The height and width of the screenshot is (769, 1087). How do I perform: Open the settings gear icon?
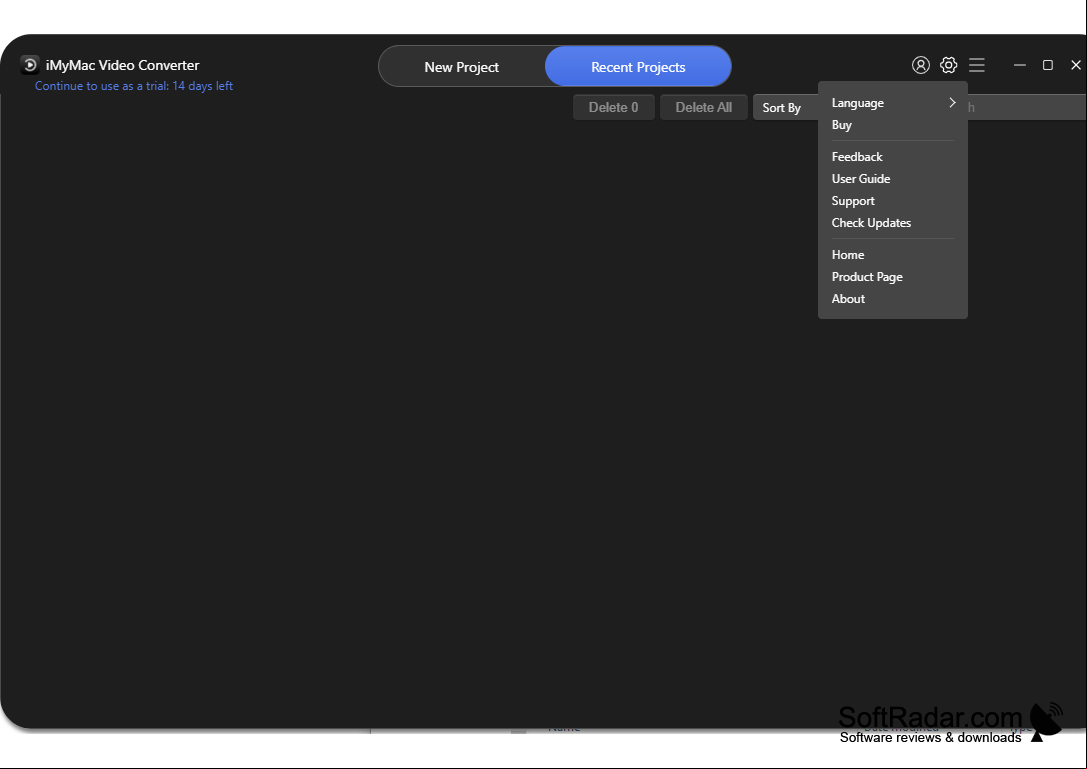click(948, 64)
